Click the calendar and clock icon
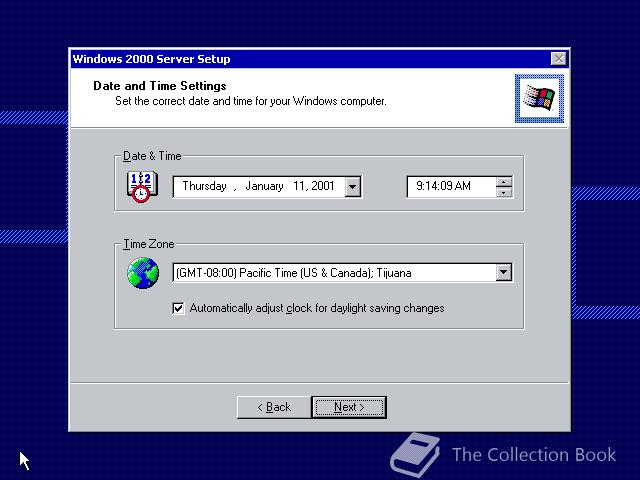The width and height of the screenshot is (640, 480). tap(142, 187)
